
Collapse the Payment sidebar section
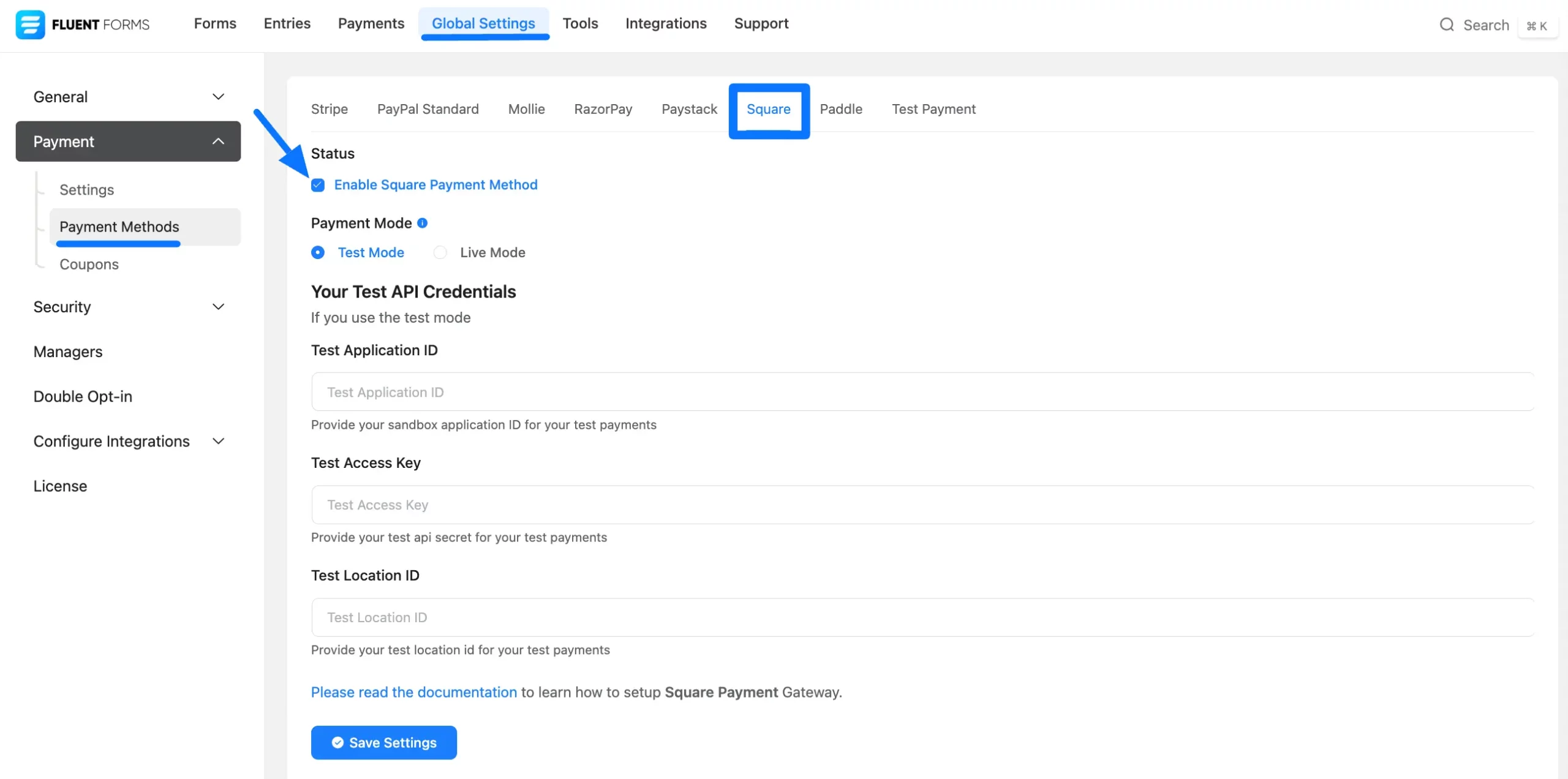click(x=218, y=141)
